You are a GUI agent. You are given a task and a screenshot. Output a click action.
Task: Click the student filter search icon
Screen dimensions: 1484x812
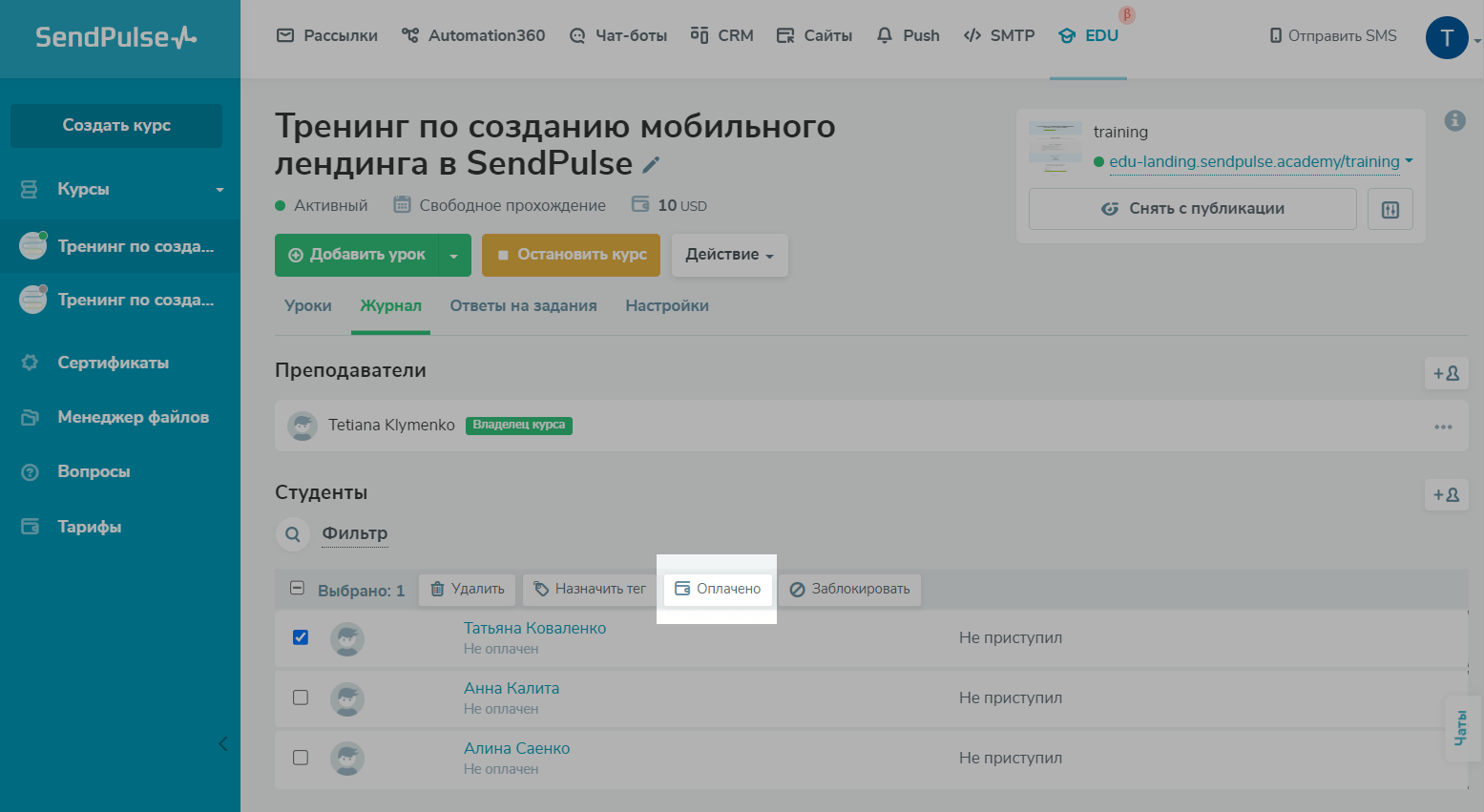[x=293, y=534]
